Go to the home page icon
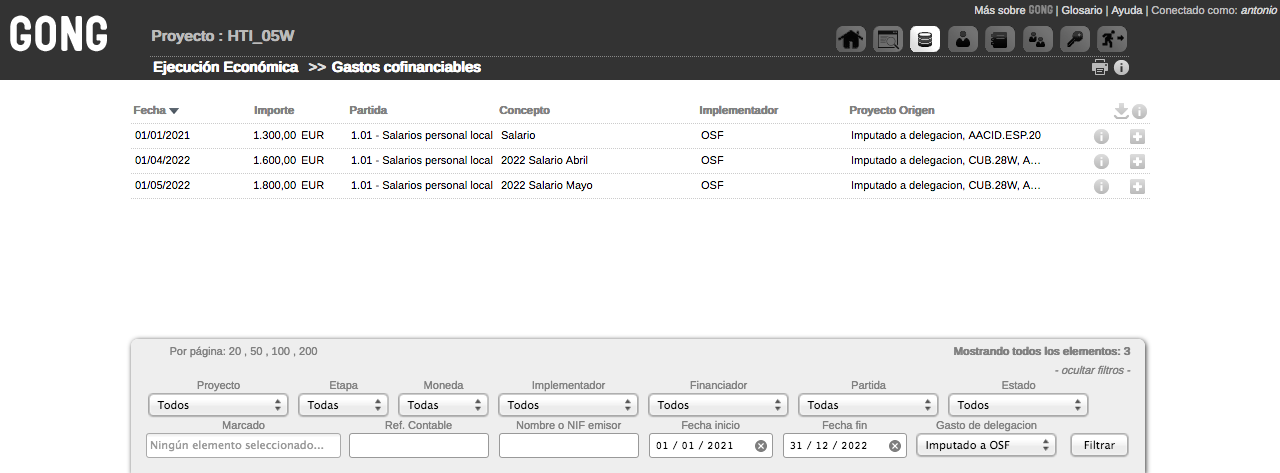 point(850,40)
